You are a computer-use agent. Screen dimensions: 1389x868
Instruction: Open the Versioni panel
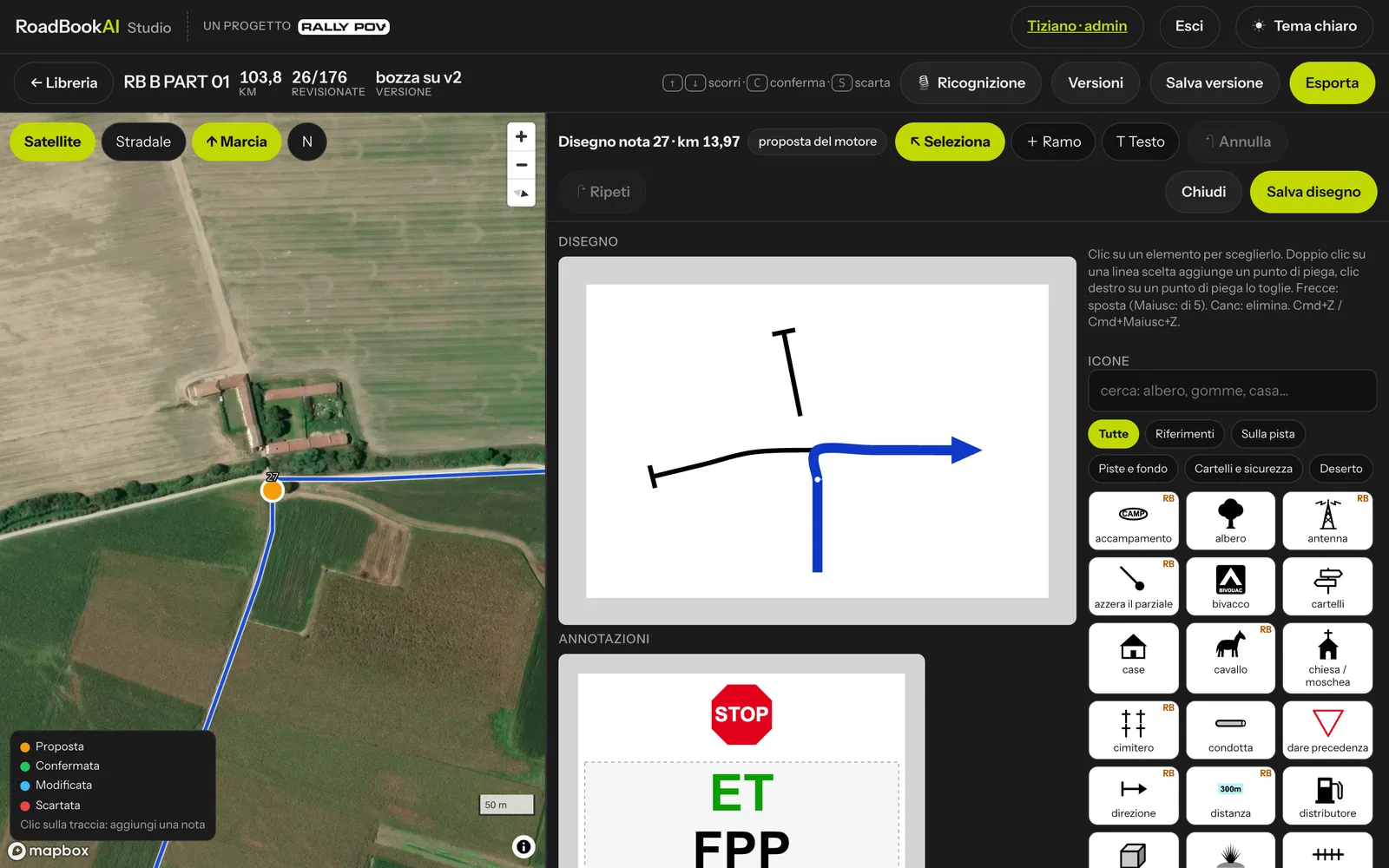pos(1096,82)
